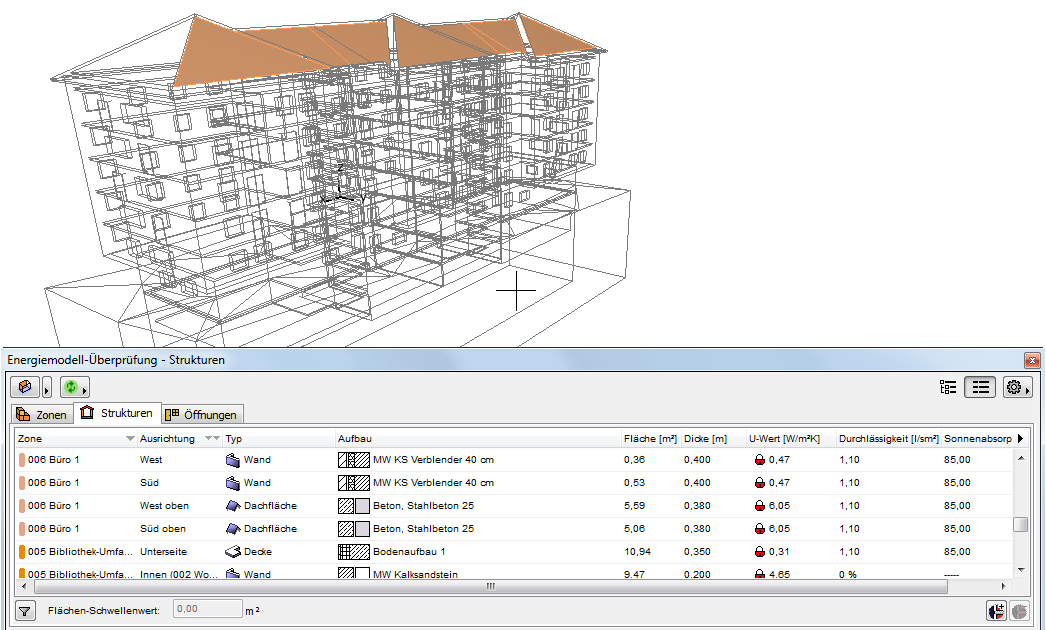Toggle the flat list view mode
This screenshot has width=1046, height=630.
point(979,387)
